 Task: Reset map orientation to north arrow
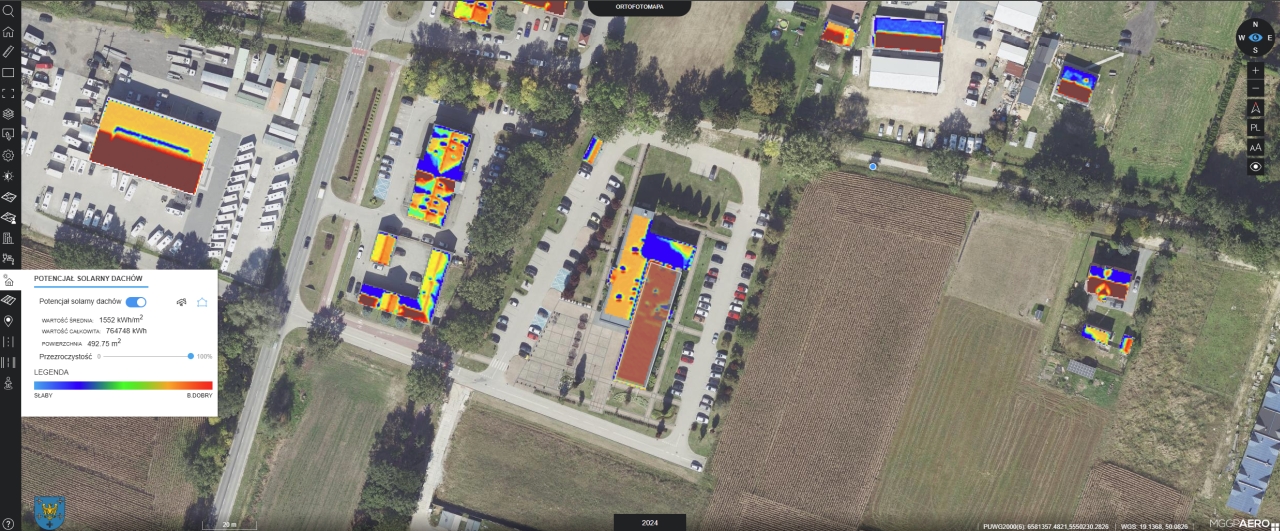click(1256, 109)
